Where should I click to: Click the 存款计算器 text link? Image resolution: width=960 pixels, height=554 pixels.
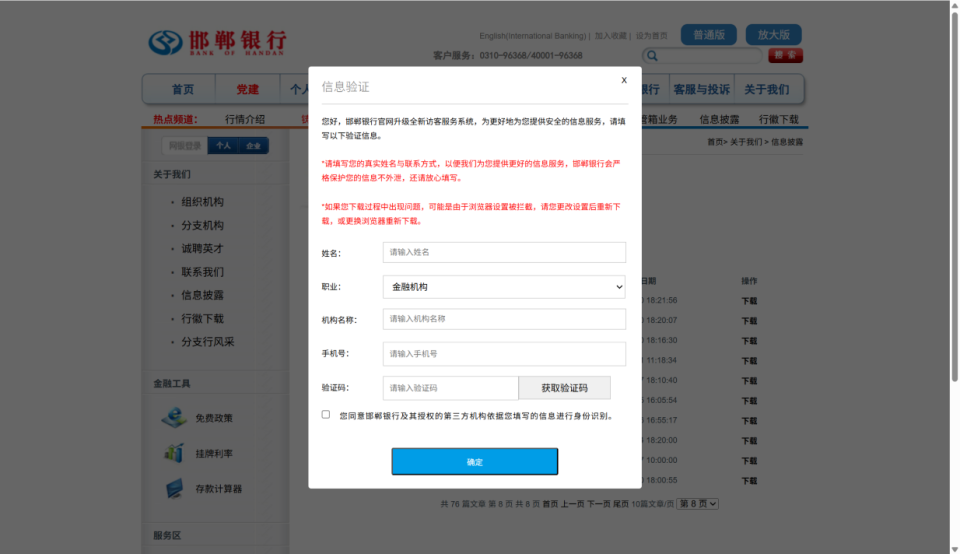[219, 489]
